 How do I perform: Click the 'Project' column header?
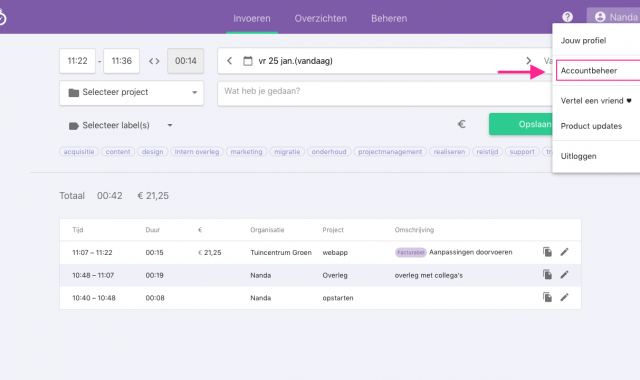point(333,230)
